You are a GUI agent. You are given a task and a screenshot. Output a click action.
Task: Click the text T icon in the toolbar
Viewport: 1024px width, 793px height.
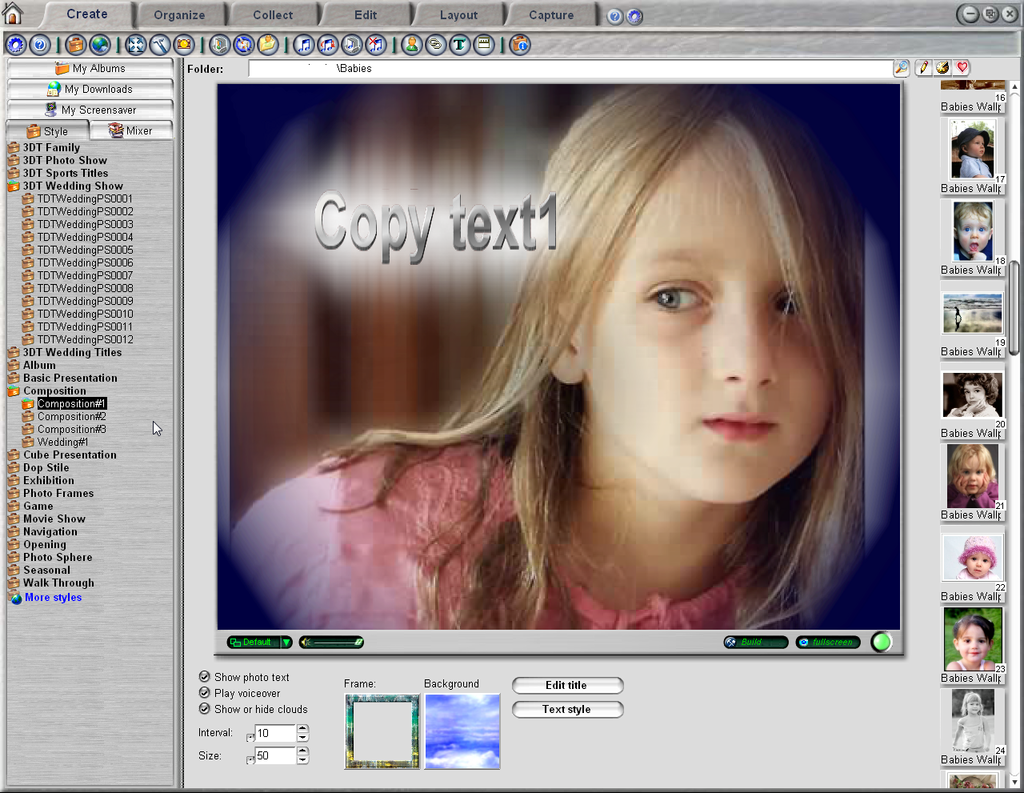[460, 45]
